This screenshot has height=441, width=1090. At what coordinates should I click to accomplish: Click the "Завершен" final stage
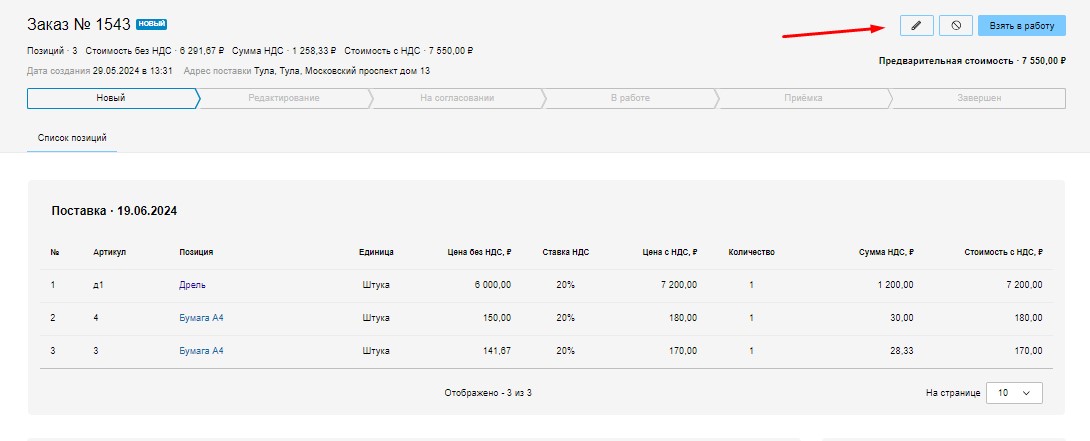(977, 98)
